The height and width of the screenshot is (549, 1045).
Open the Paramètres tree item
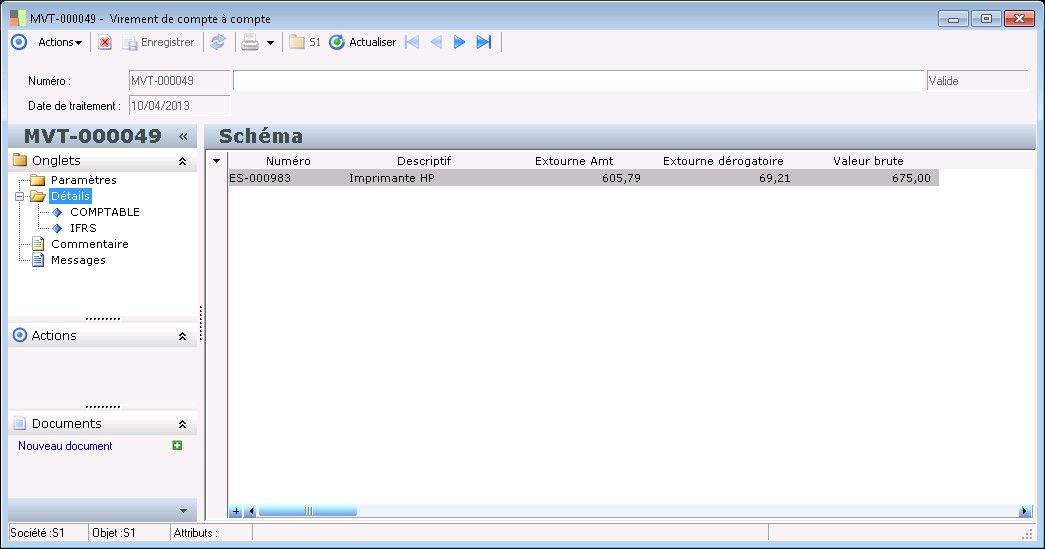coord(84,180)
